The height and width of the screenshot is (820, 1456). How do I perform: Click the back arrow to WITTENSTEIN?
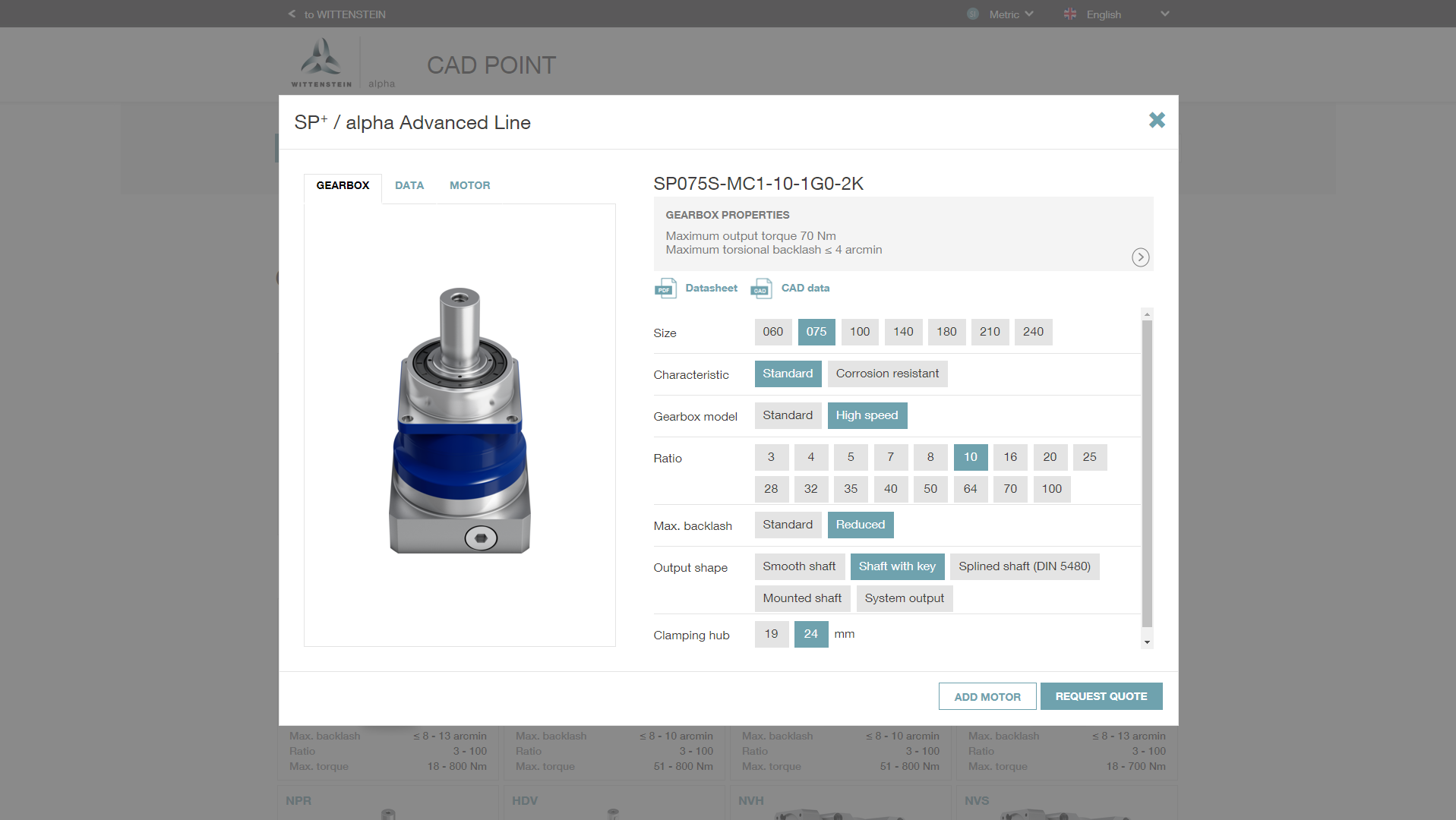[292, 14]
